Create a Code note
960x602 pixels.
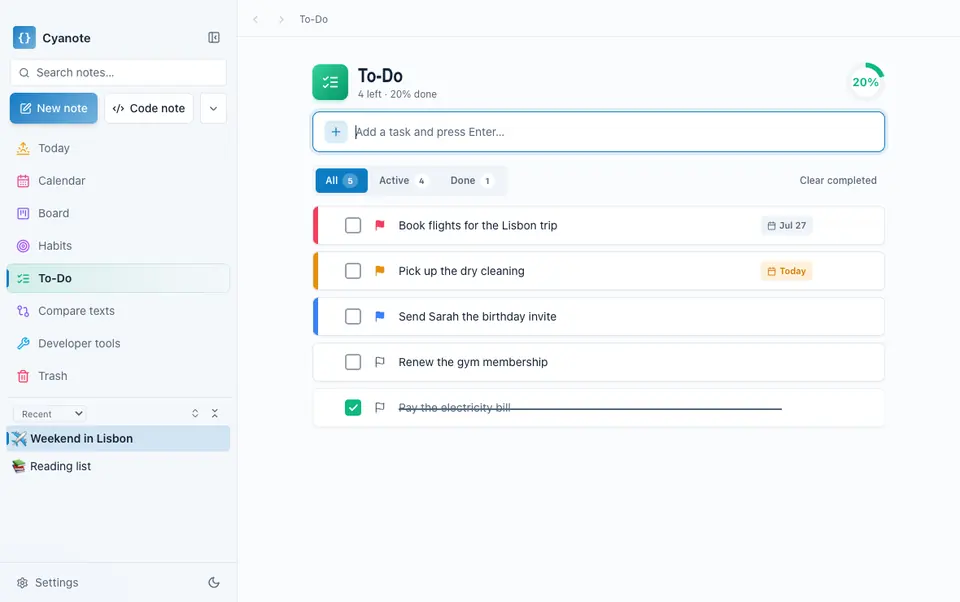pos(149,108)
